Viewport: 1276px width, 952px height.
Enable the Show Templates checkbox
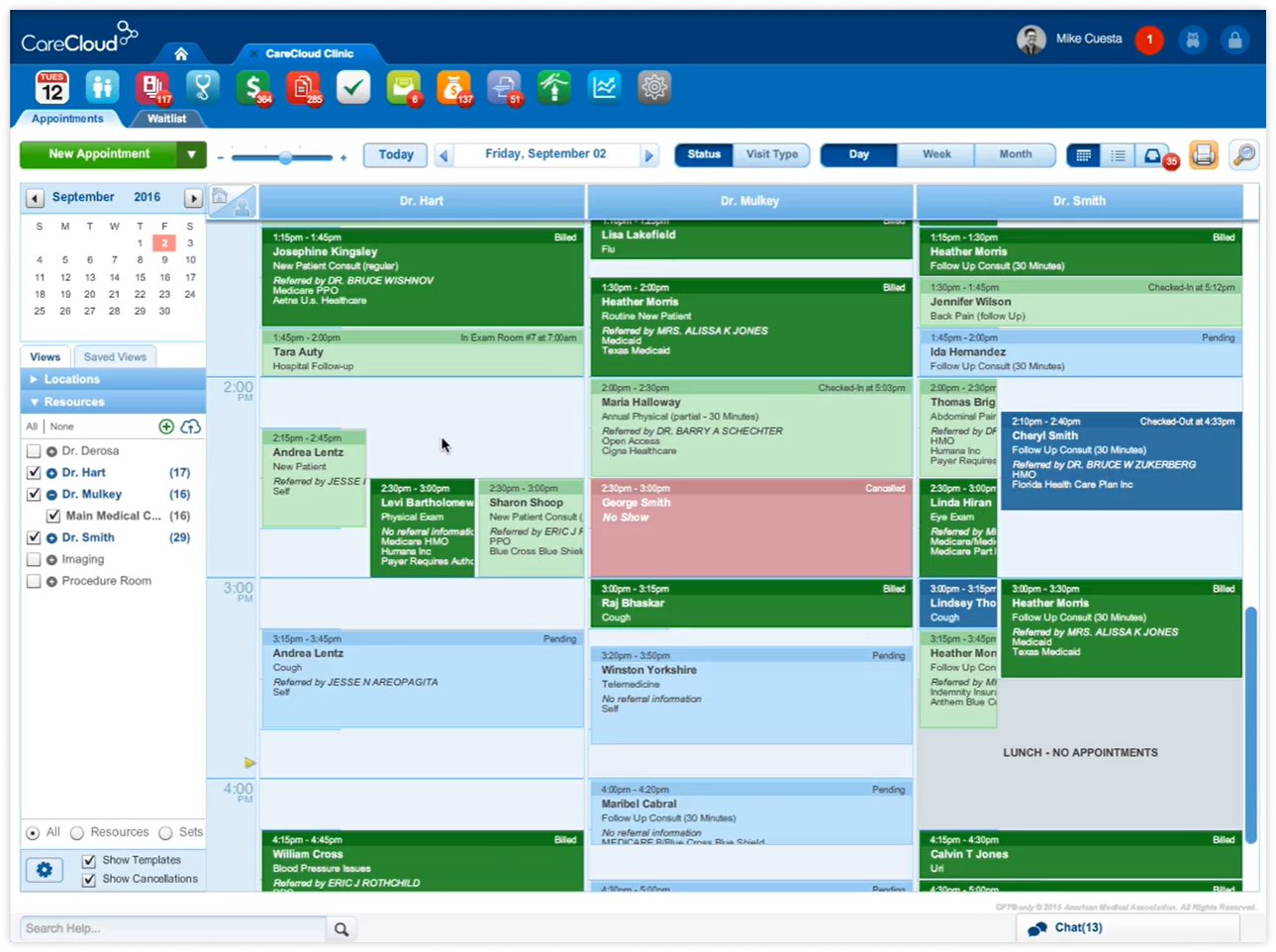tap(89, 860)
